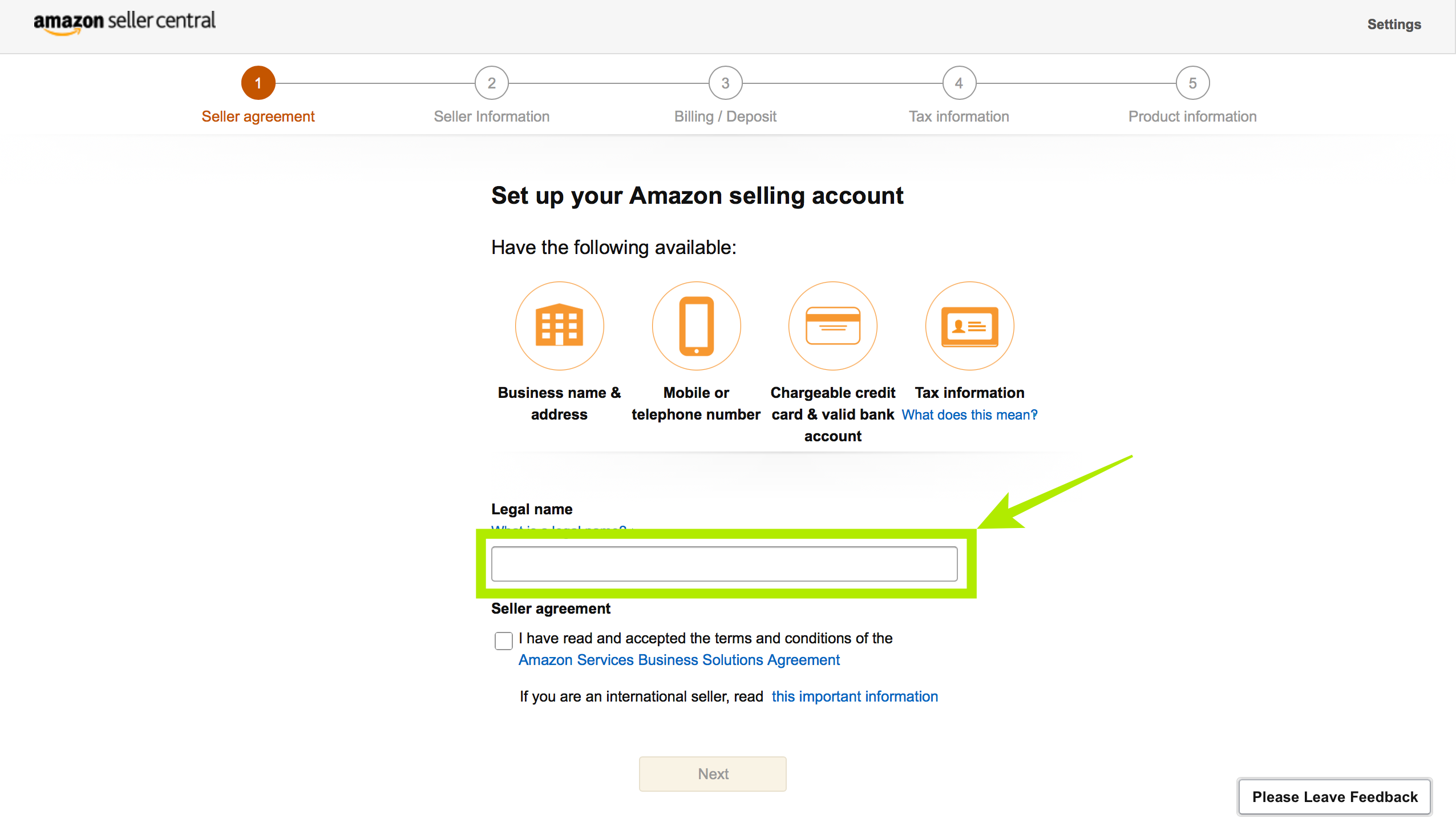Screen dimensions: 1456x826
Task: Select step 2 circle in progress bar
Action: 492,83
